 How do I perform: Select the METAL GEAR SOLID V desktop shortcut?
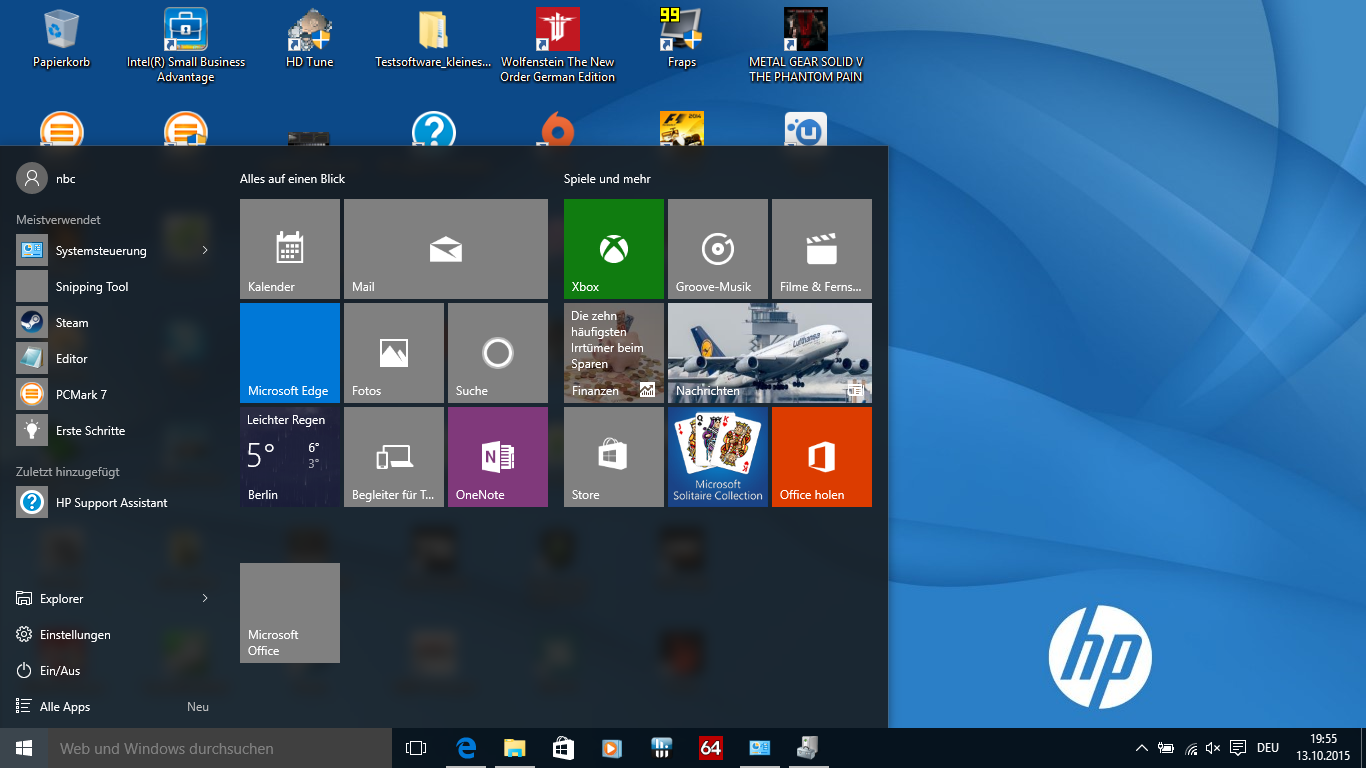point(805,46)
